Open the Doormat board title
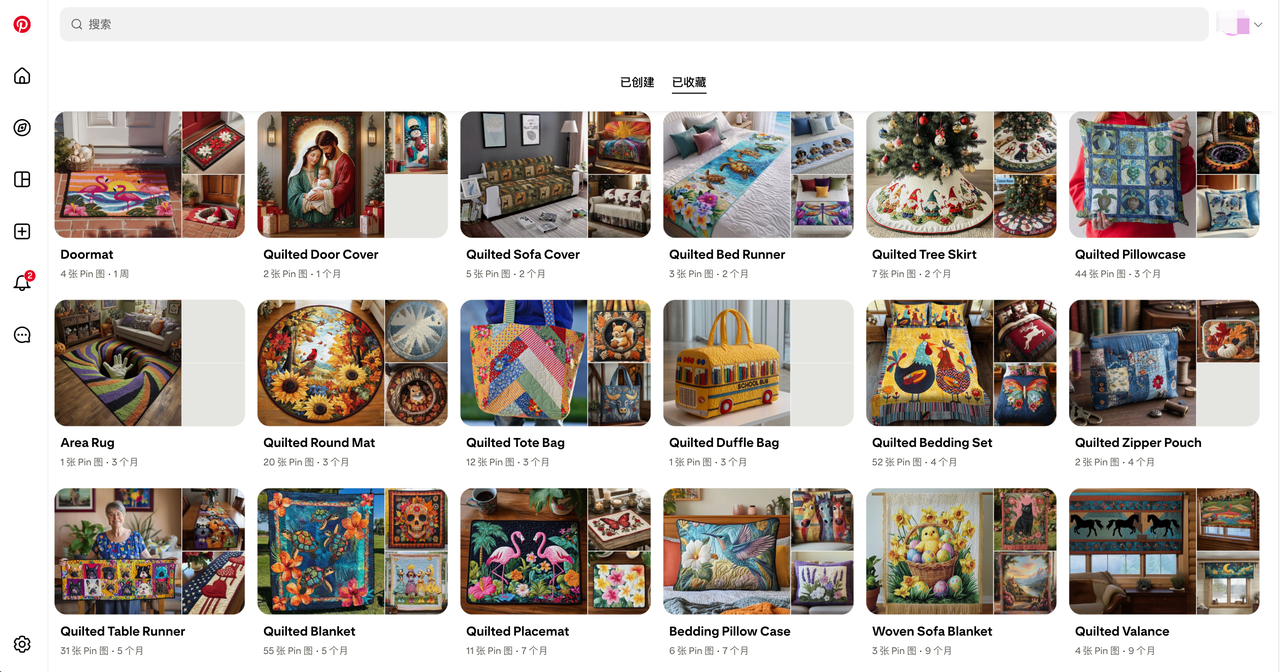Screen dimensions: 1280x672 (87, 255)
